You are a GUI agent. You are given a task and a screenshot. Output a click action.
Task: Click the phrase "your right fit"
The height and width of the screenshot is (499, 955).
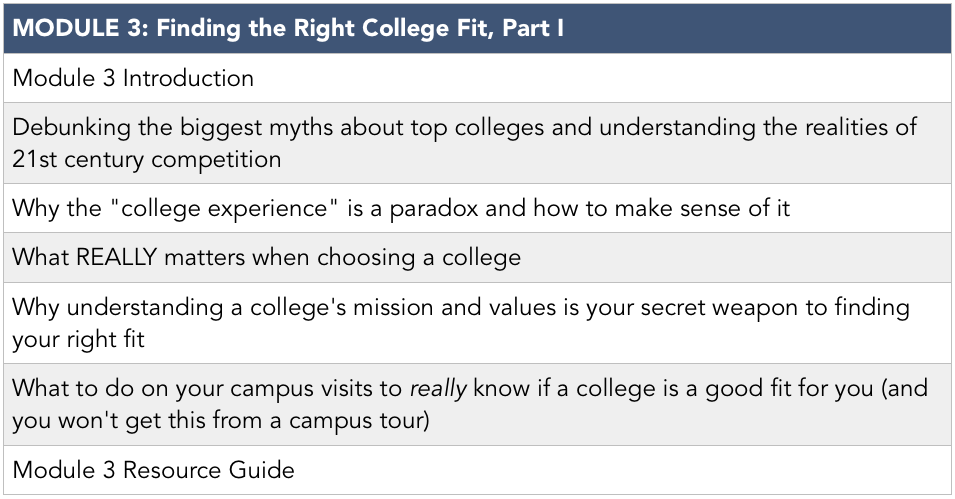tap(79, 339)
